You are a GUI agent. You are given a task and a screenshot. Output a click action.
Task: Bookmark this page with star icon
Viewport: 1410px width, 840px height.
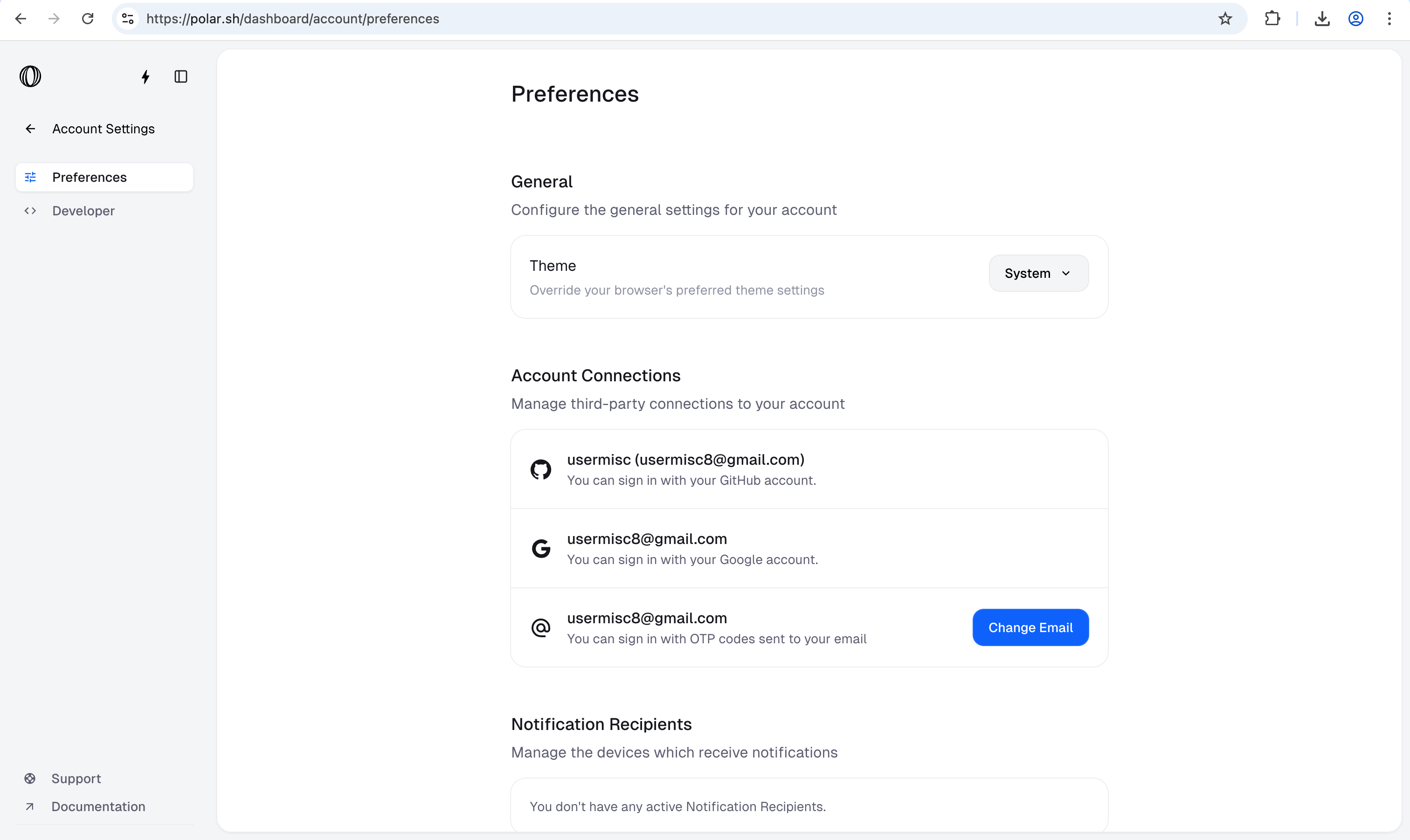[1225, 19]
